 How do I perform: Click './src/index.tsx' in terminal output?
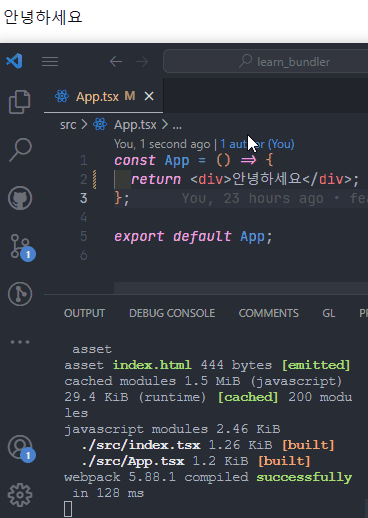point(141,445)
